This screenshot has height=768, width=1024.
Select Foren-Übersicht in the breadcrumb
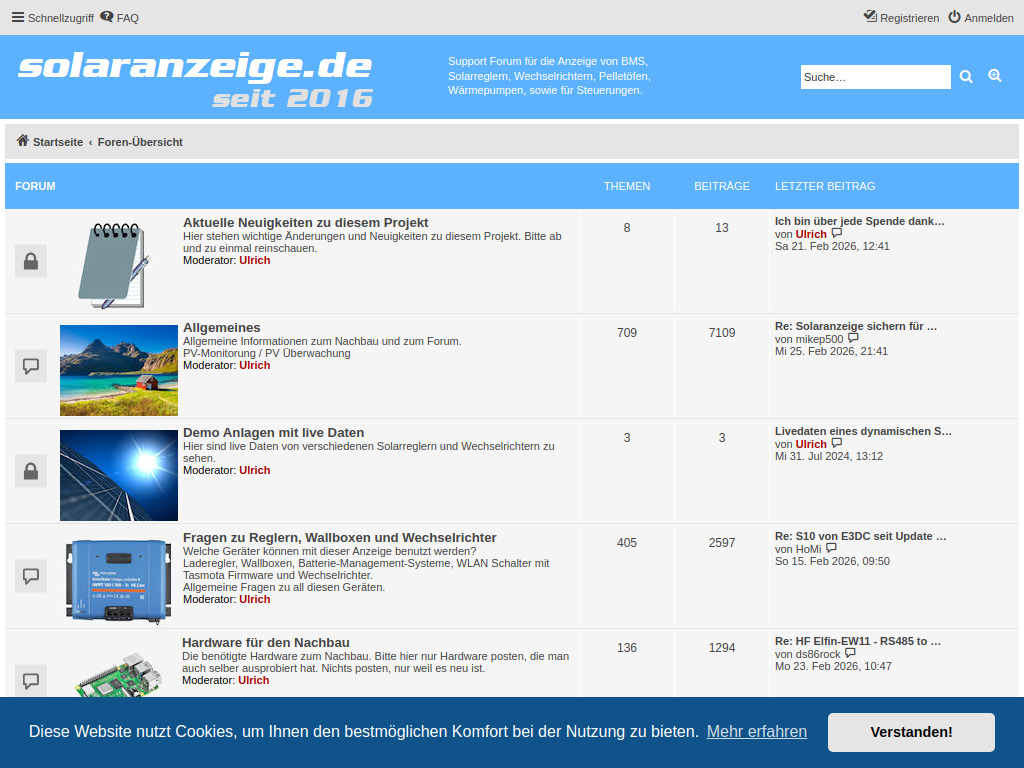click(140, 142)
